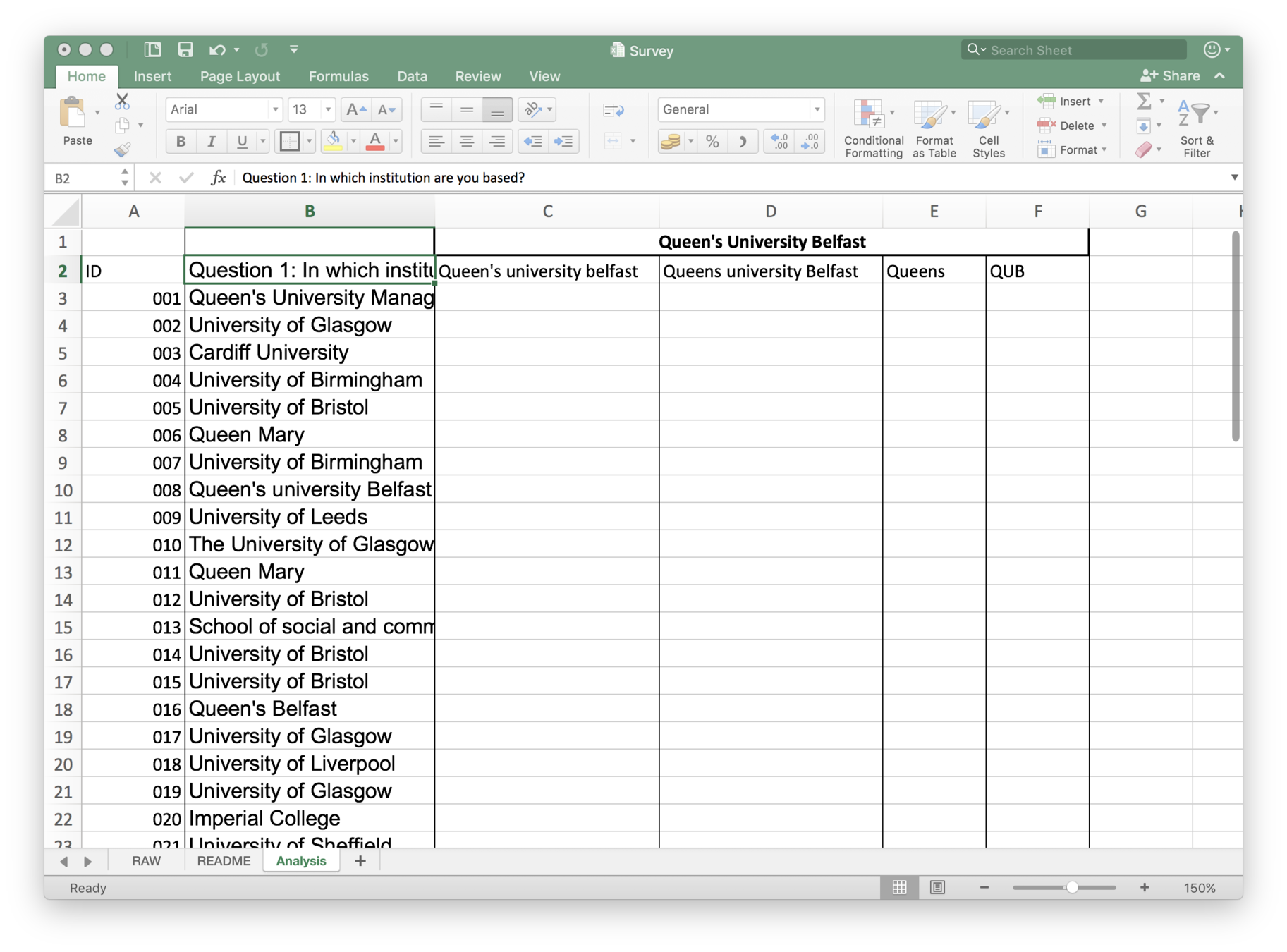Click the Share button

pyautogui.click(x=1170, y=75)
